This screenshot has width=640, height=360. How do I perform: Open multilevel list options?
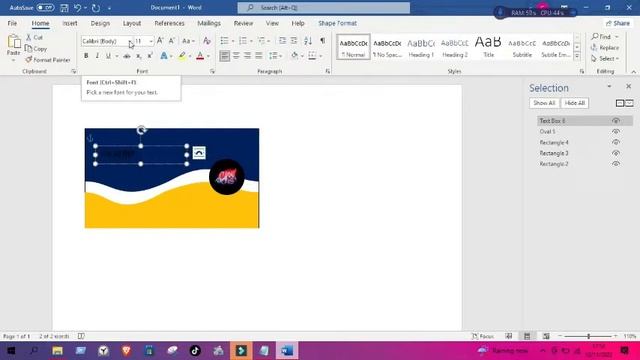(x=262, y=41)
